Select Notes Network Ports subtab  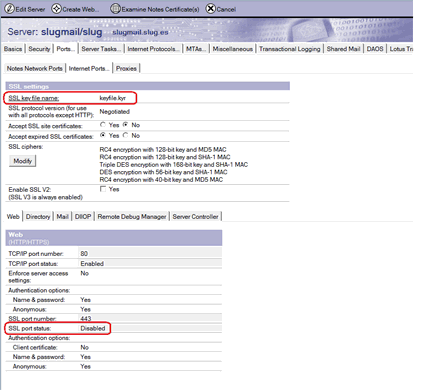(35, 68)
